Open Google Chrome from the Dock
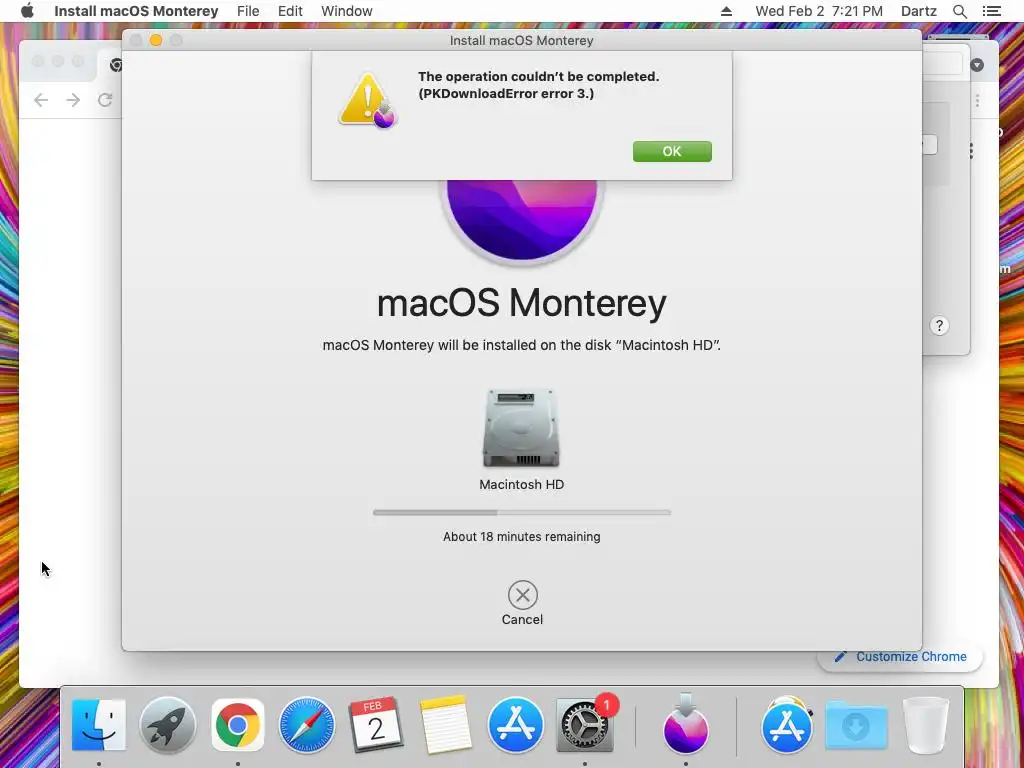This screenshot has height=768, width=1024. (x=238, y=725)
